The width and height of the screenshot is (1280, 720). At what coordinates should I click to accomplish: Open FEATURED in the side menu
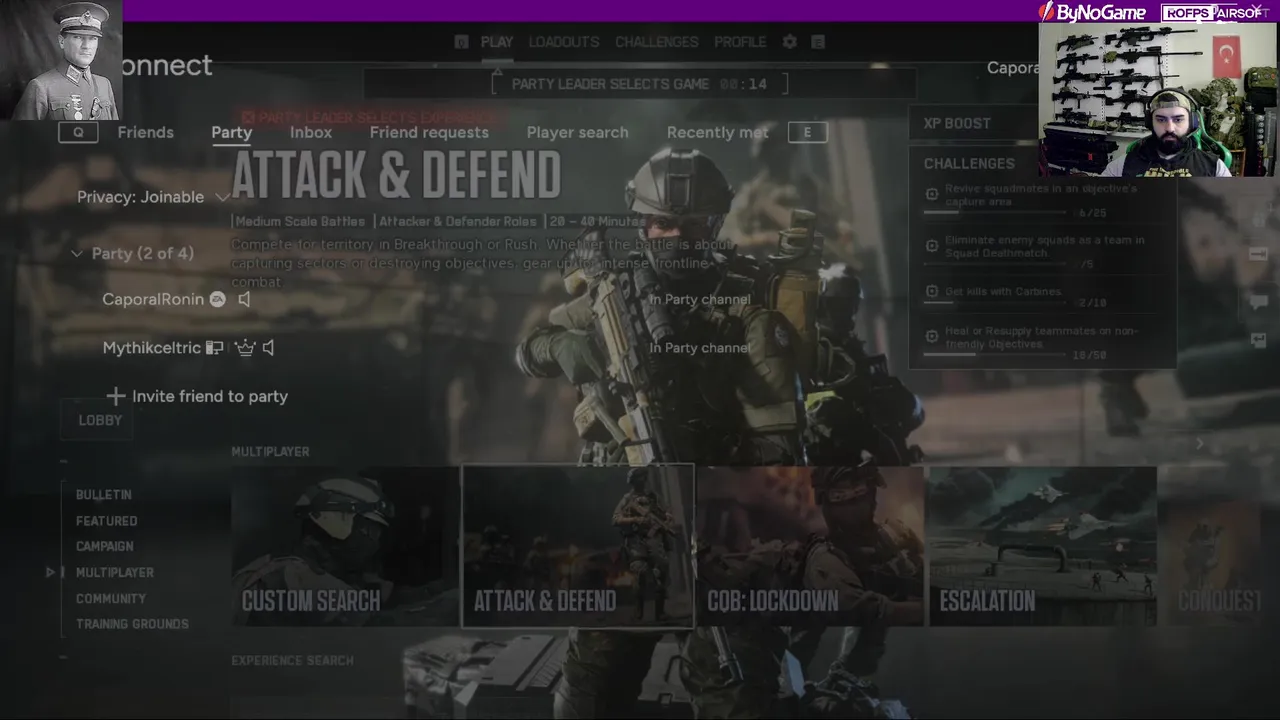pos(107,521)
